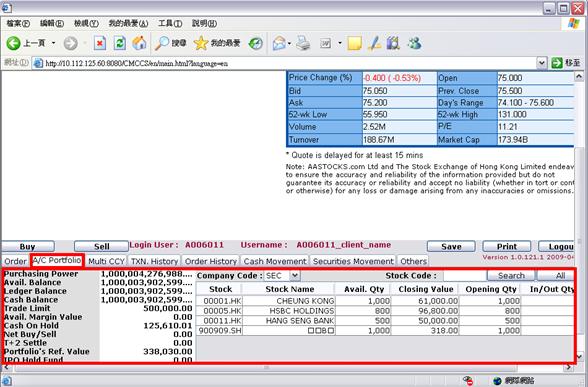This screenshot has height=387, width=588.
Task: Open the Edit icon dropdown arrow
Action: 340,44
